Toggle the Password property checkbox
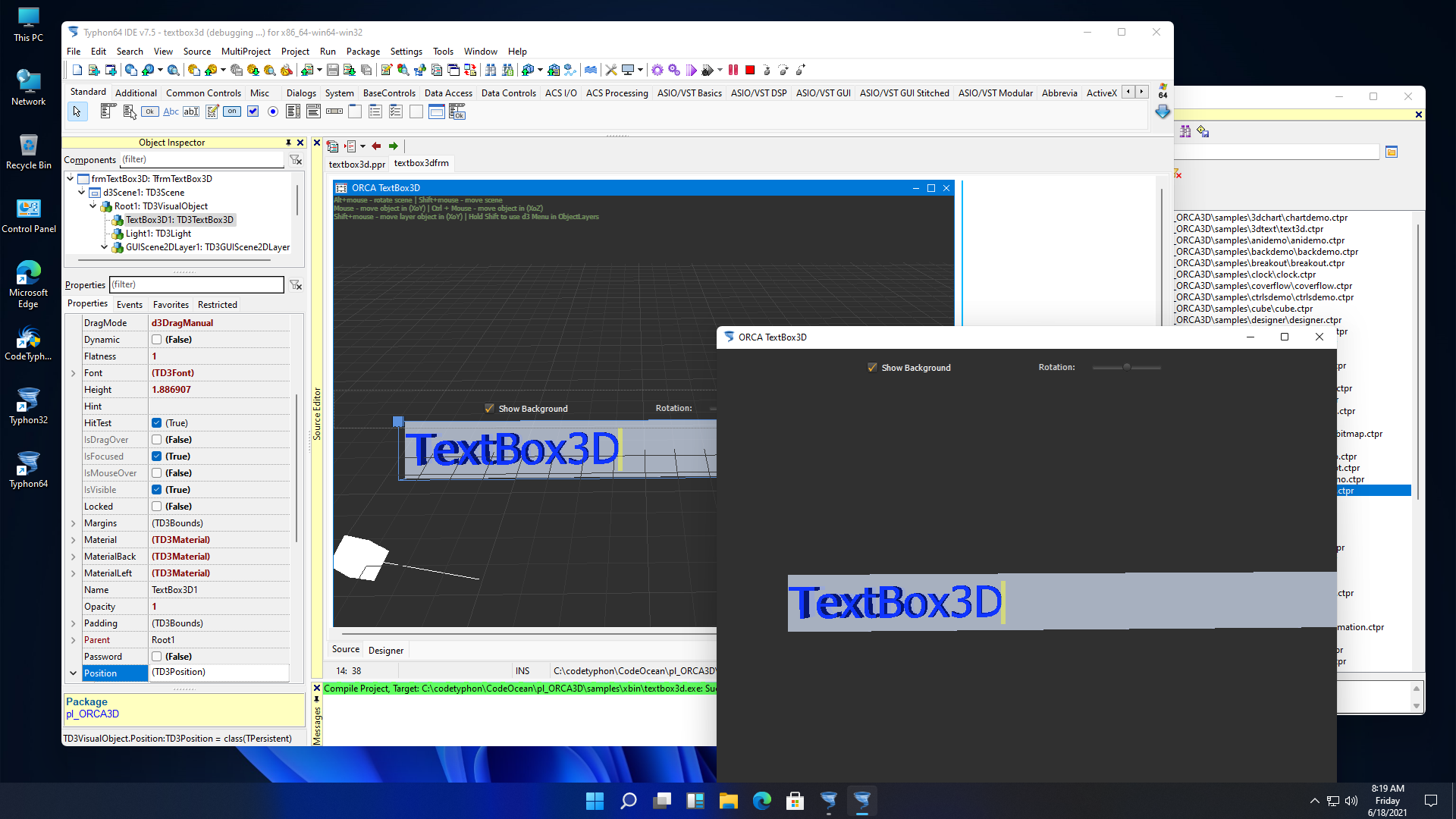This screenshot has width=1456, height=819. pyautogui.click(x=156, y=657)
